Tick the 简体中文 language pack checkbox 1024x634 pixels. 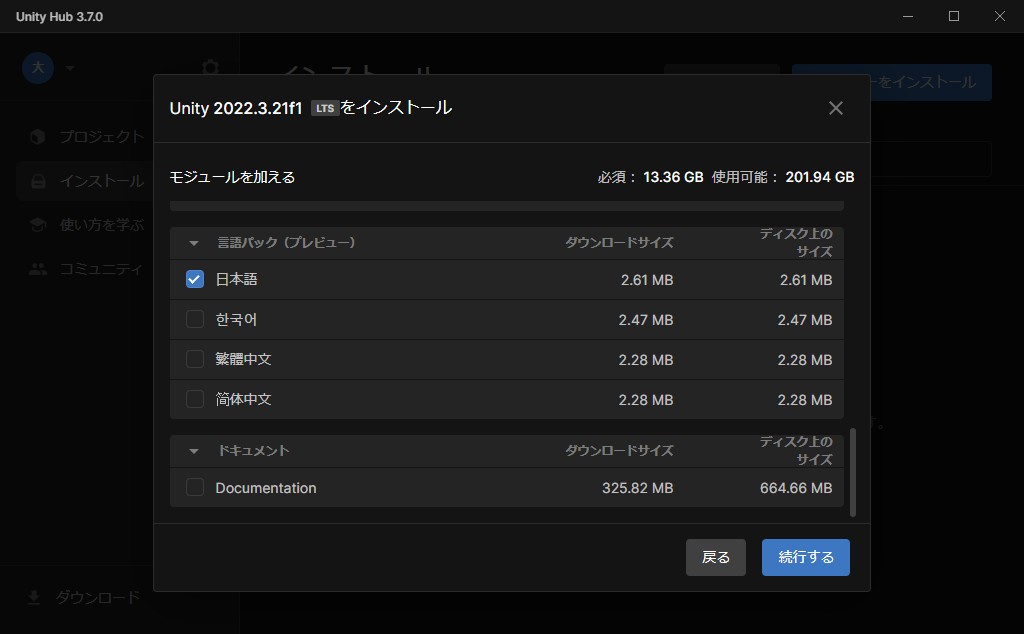(195, 399)
